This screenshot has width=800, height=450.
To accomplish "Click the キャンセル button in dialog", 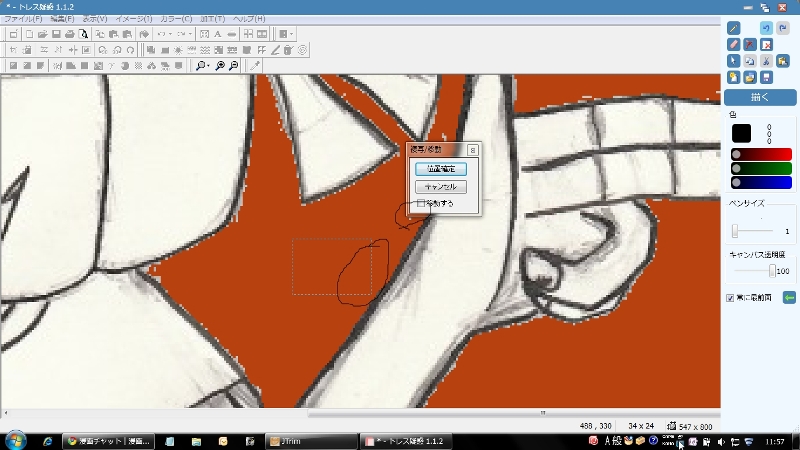I will pos(441,187).
